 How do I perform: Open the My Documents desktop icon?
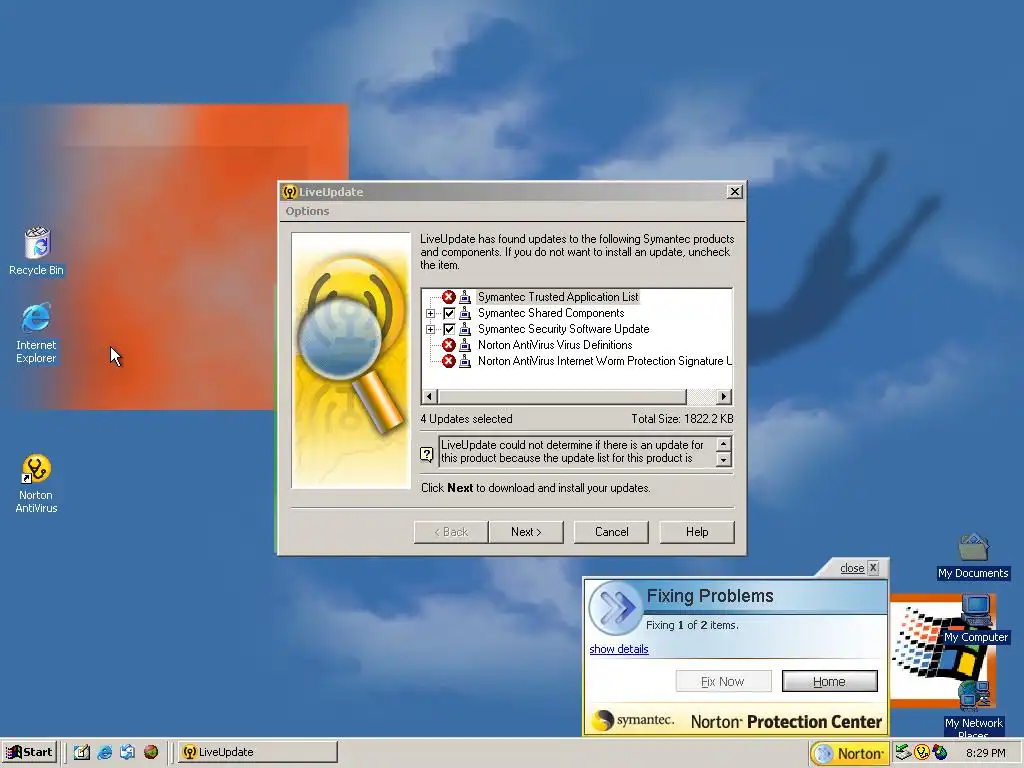click(973, 556)
